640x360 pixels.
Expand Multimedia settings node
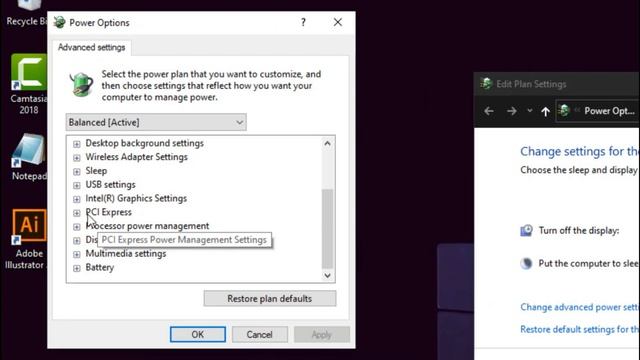point(77,254)
